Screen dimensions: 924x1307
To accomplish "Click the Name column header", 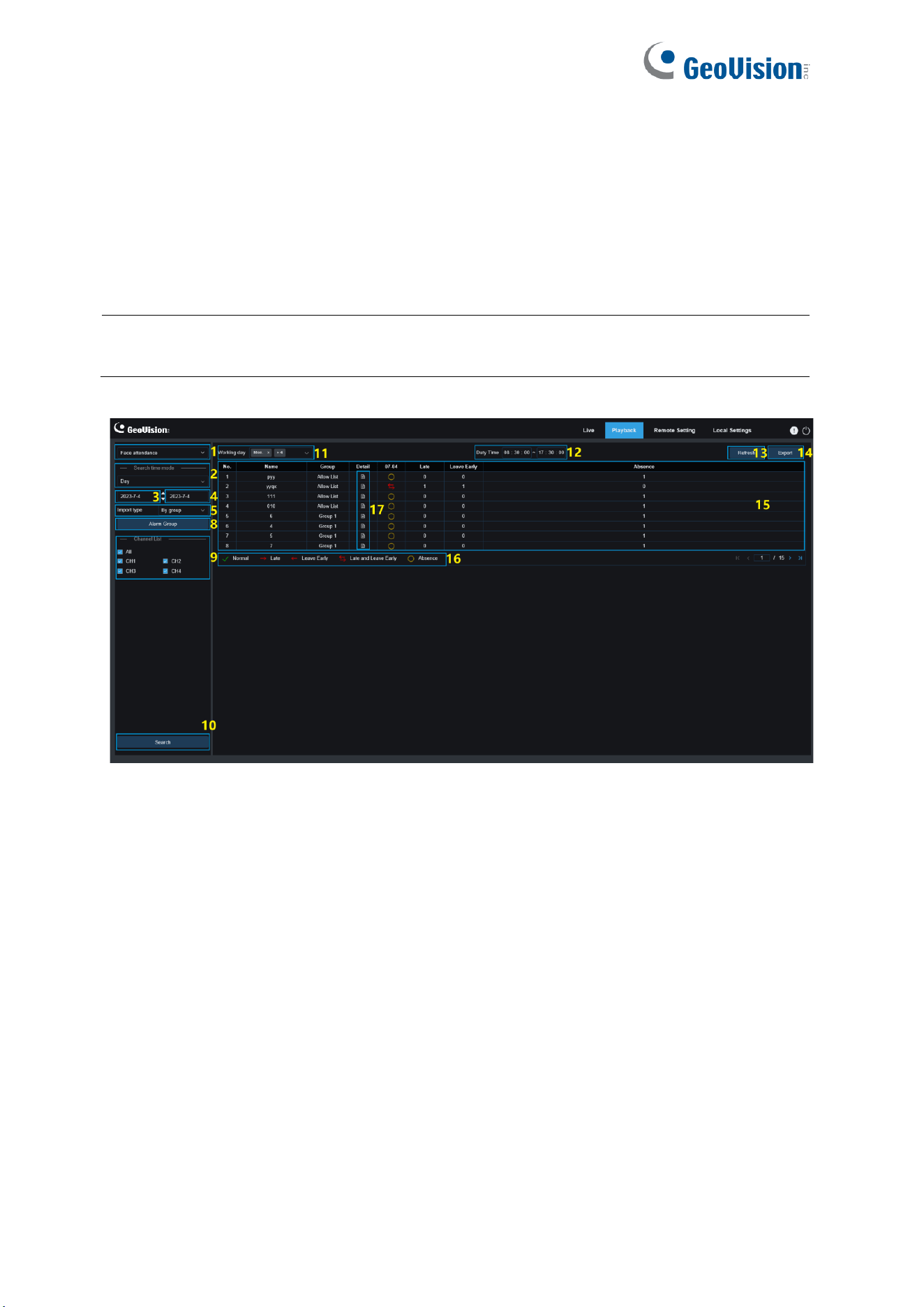I will click(x=271, y=466).
